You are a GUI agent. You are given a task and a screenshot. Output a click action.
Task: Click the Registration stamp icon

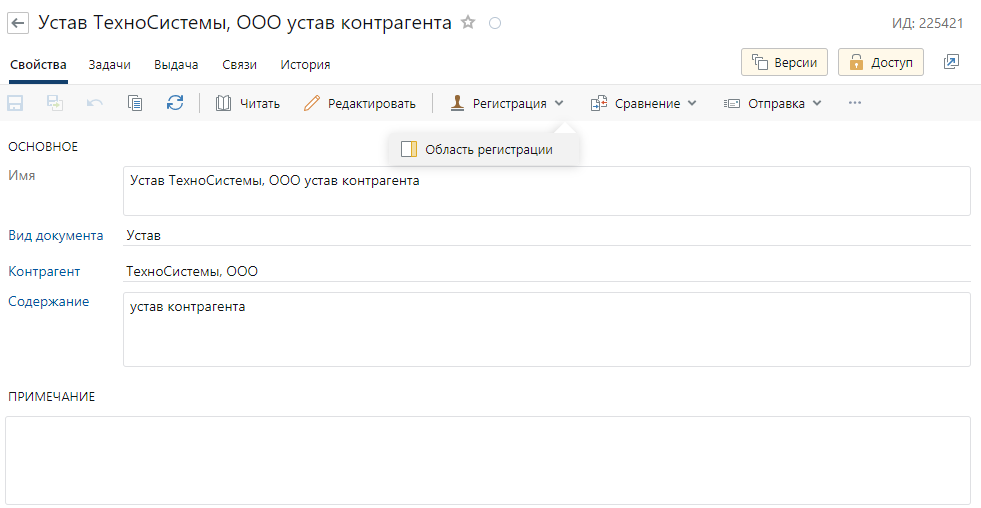tap(457, 103)
